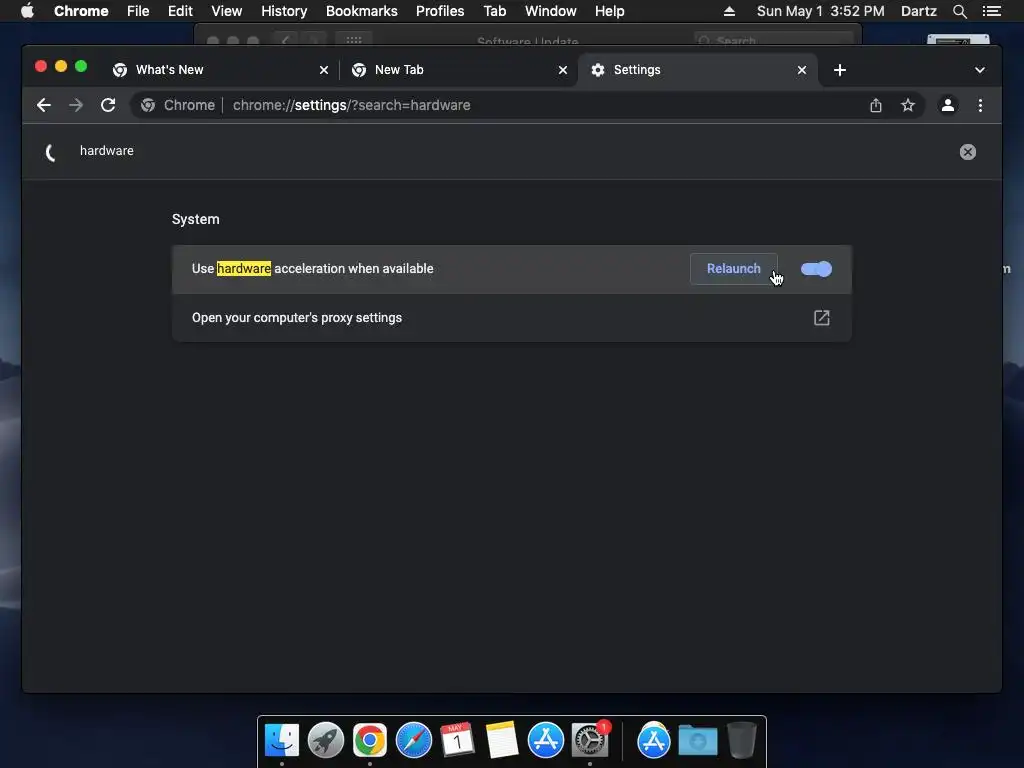Image resolution: width=1024 pixels, height=768 pixels.
Task: Close the New Tab tab
Action: [x=563, y=70]
